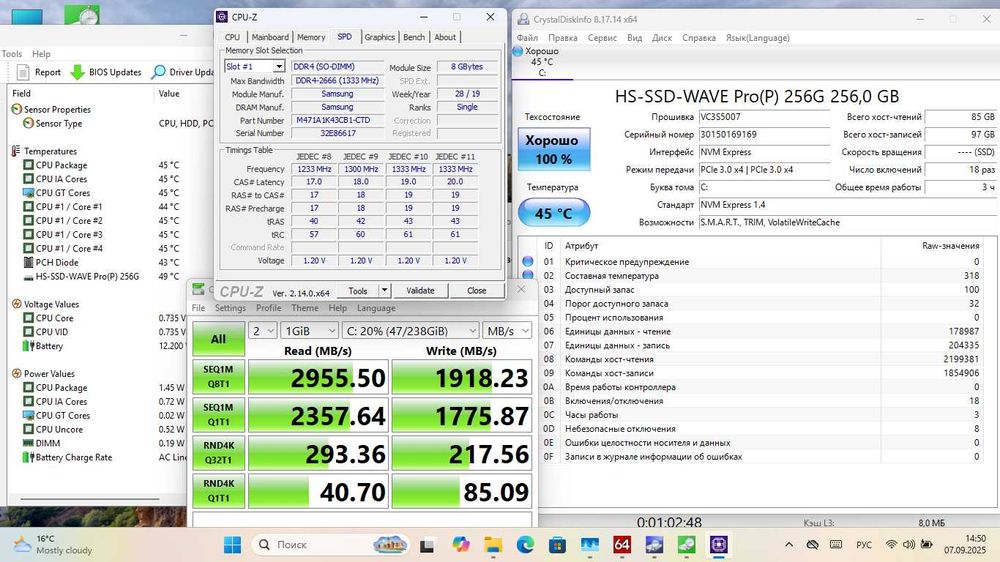Viewport: 1000px width, 562px height.
Task: Click the Report icon in the AIDA64 toolbar
Action: 23,72
